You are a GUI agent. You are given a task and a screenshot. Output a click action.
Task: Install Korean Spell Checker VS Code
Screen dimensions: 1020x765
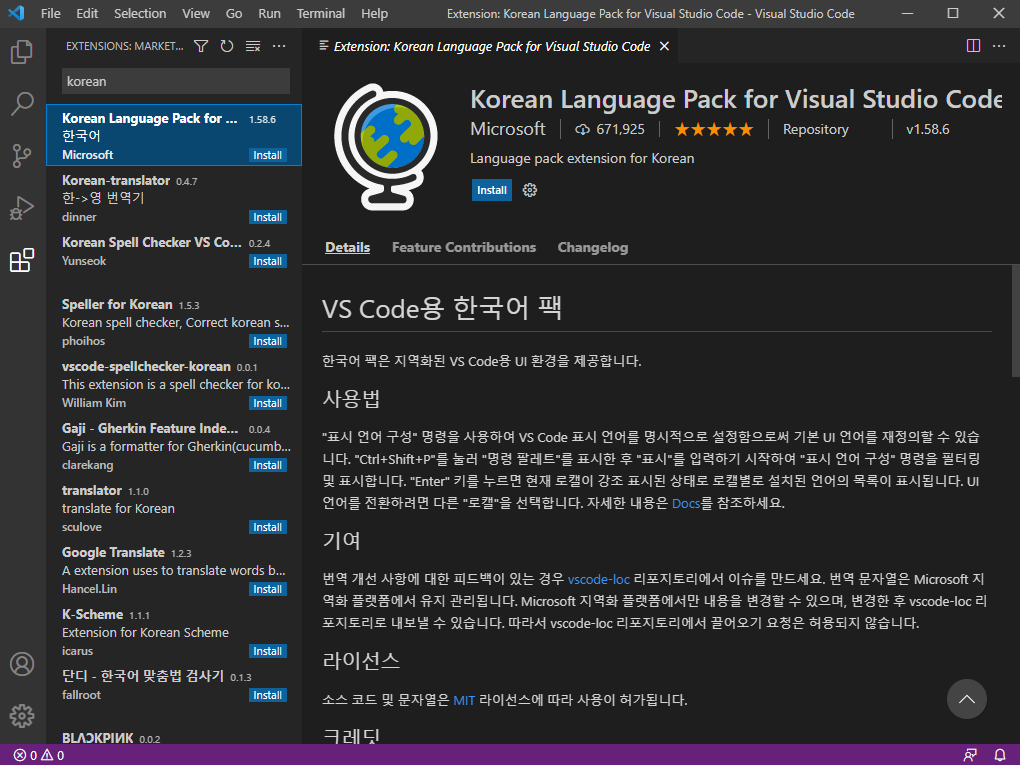pyautogui.click(x=267, y=261)
